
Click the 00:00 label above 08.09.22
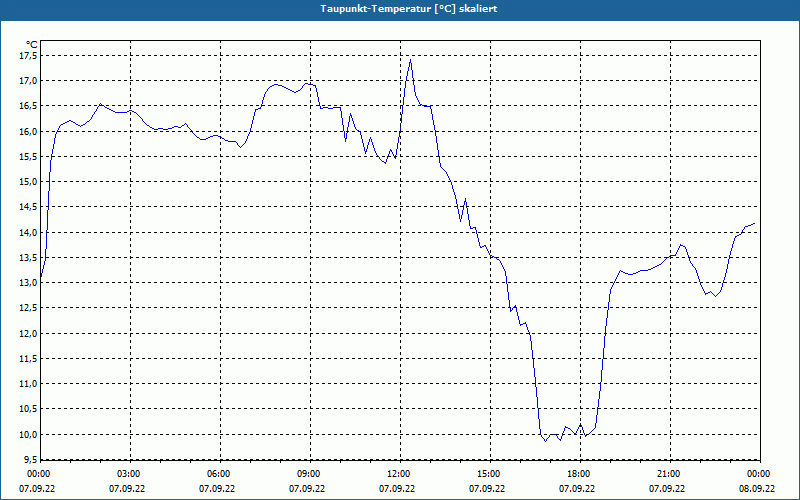760,474
